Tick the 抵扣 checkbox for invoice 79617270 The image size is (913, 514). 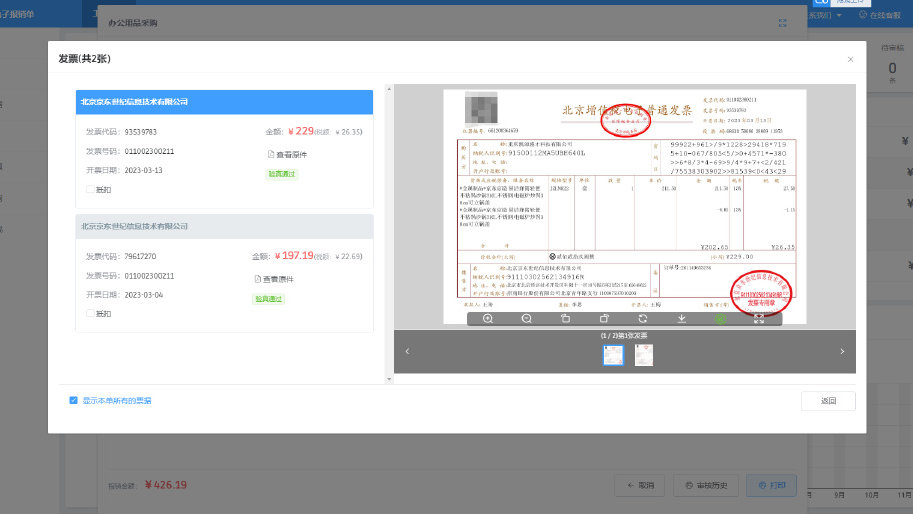pyautogui.click(x=90, y=313)
